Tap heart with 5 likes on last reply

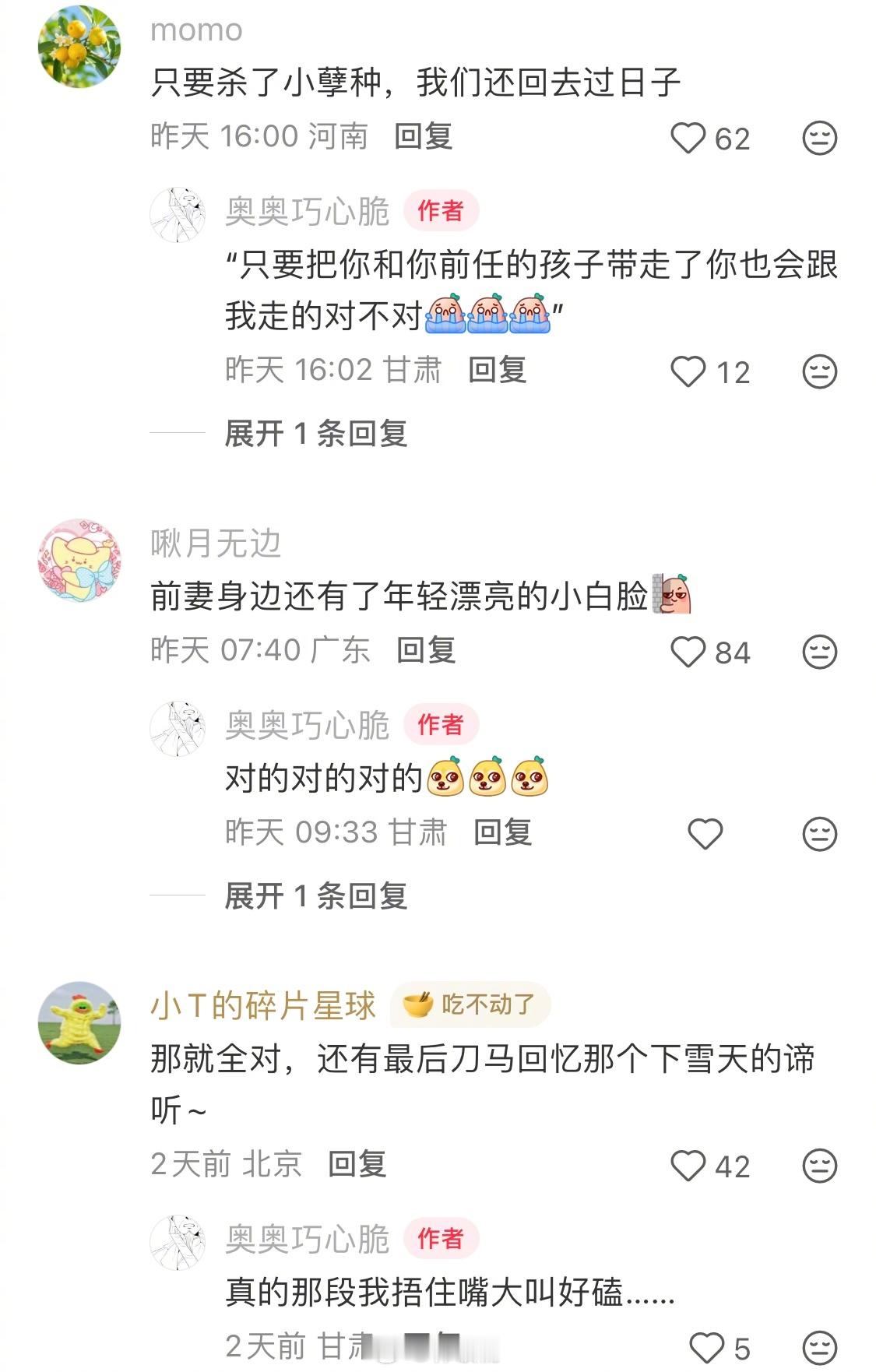(x=707, y=1348)
